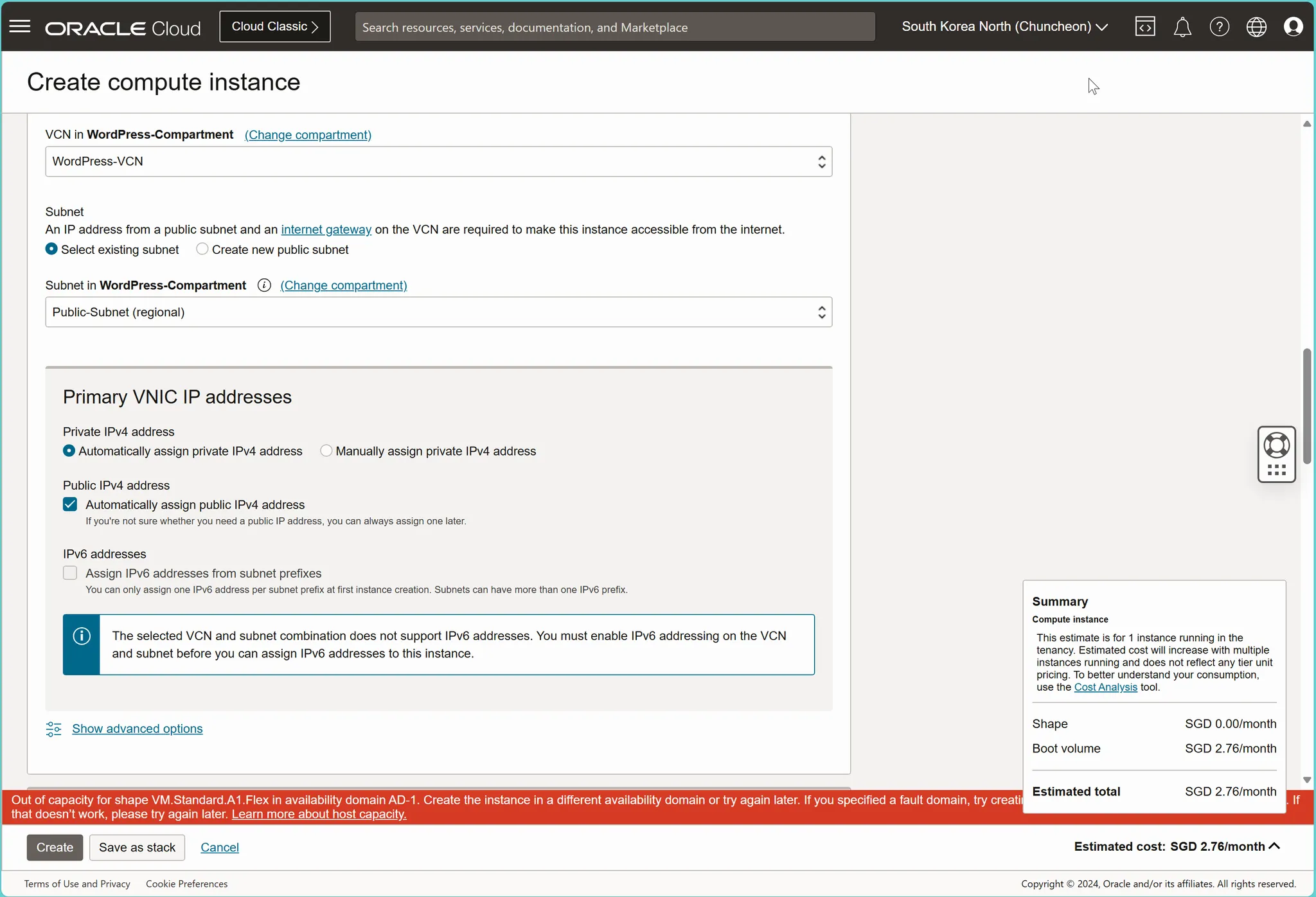
Task: Open the Public-Subnet (regional) dropdown
Action: coord(438,312)
